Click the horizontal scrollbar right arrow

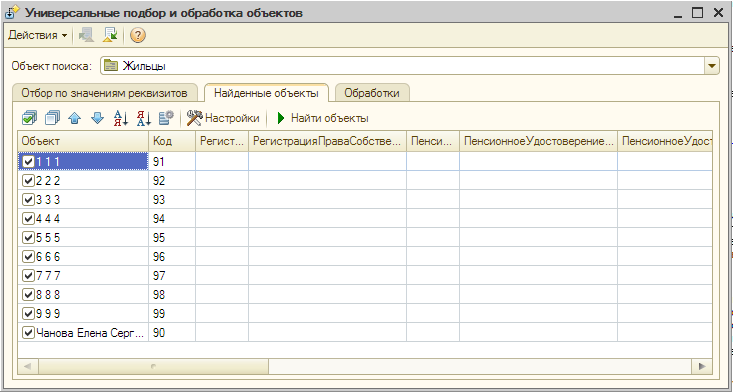click(702, 366)
